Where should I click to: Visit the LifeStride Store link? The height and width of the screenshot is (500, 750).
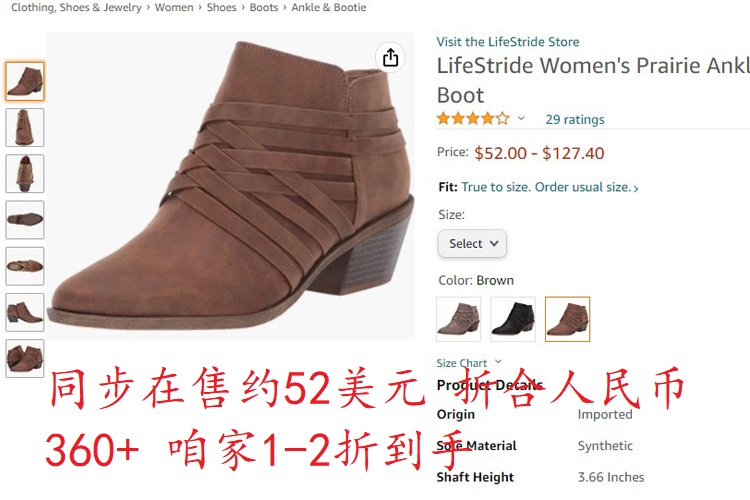click(507, 42)
